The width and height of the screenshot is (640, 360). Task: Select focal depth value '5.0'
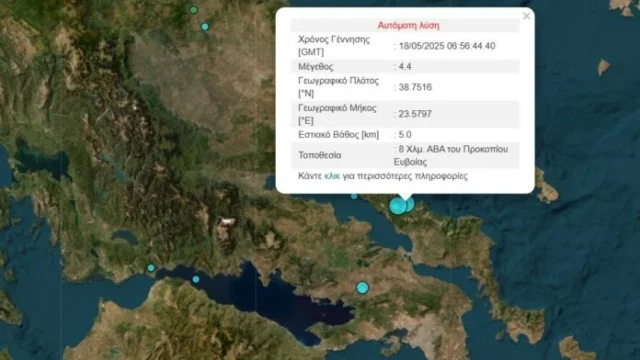point(405,134)
